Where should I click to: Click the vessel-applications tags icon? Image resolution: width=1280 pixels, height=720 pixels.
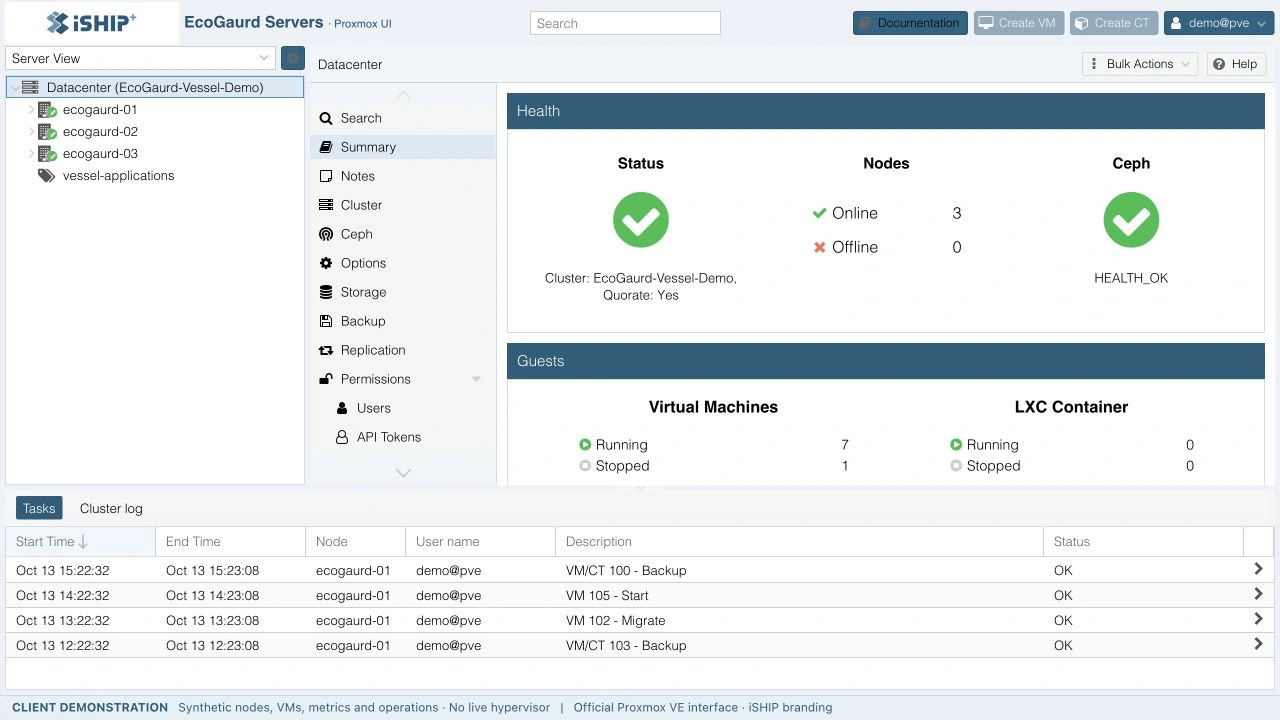pyautogui.click(x=46, y=176)
